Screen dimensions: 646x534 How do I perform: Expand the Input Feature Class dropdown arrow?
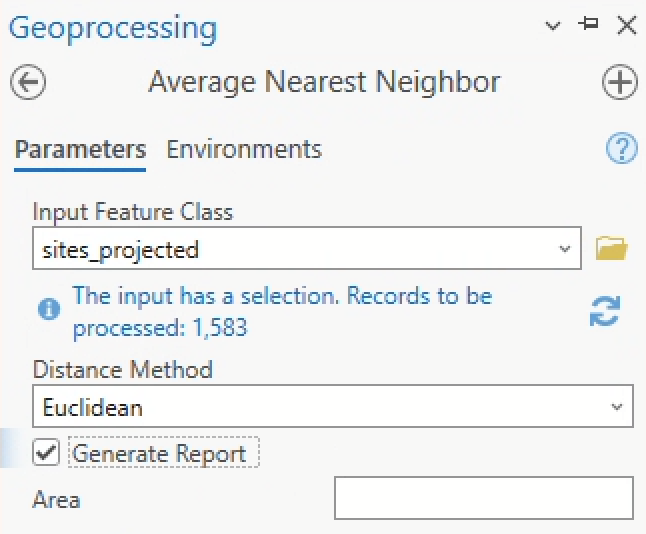pyautogui.click(x=565, y=249)
